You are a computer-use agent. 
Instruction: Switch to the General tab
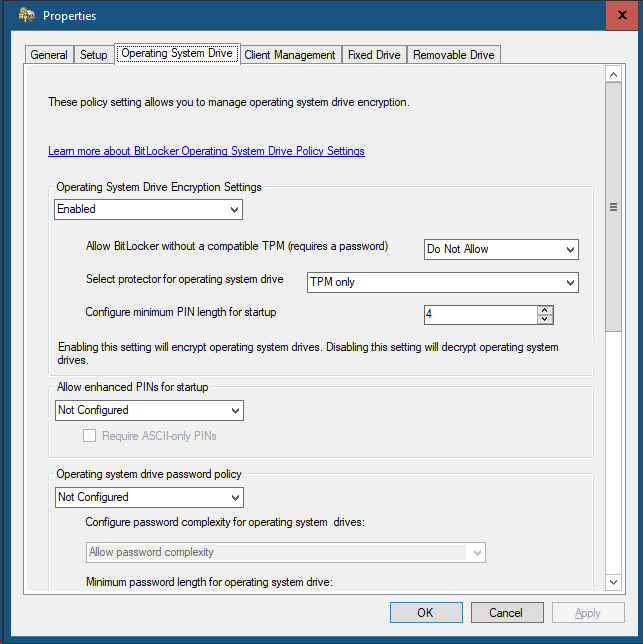[49, 55]
